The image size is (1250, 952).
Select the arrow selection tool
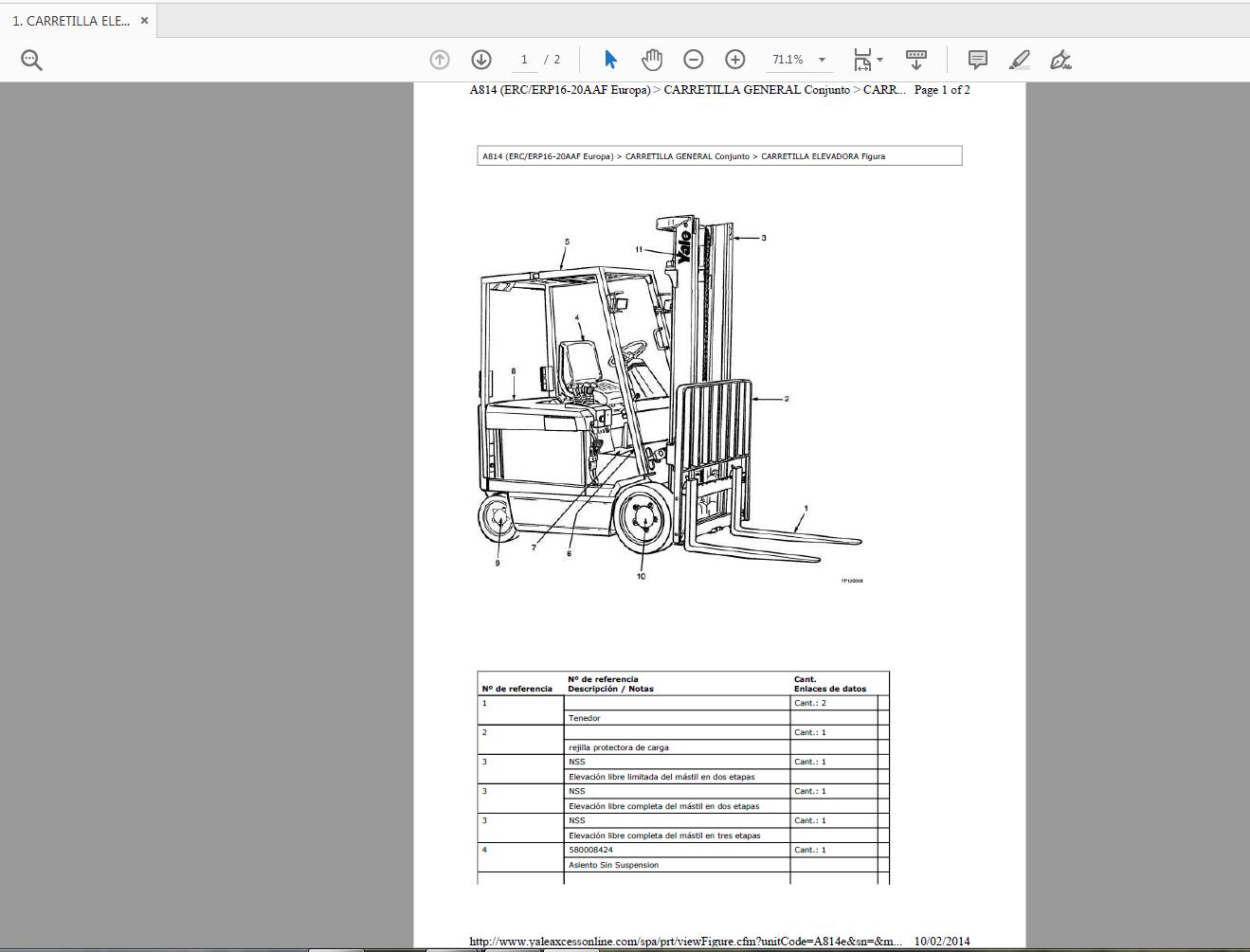610,60
